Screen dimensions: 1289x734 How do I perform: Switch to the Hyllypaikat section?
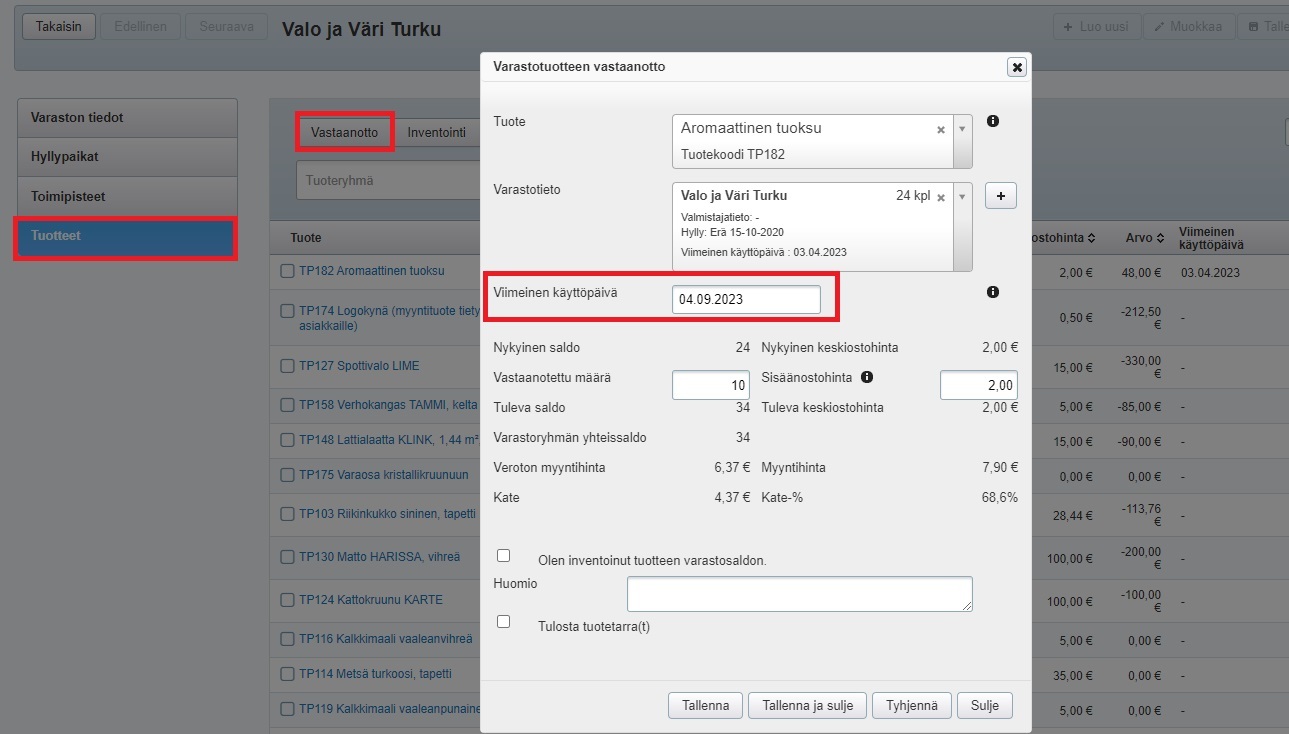(128, 157)
